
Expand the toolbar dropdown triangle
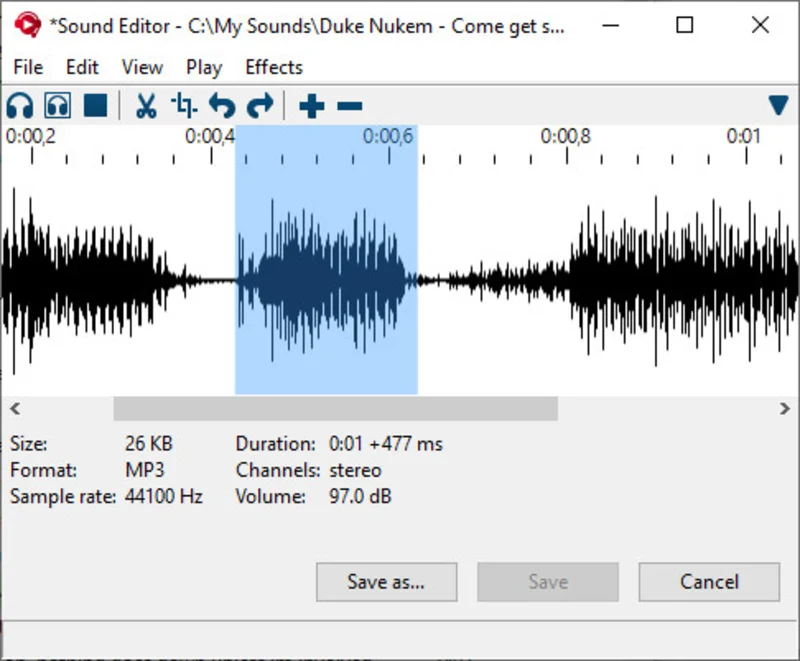778,105
